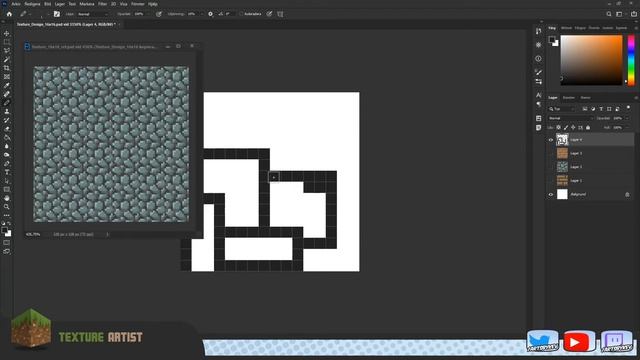Open the Notes panel icon in dock
Image resolution: width=640 pixels, height=360 pixels.
[538, 127]
